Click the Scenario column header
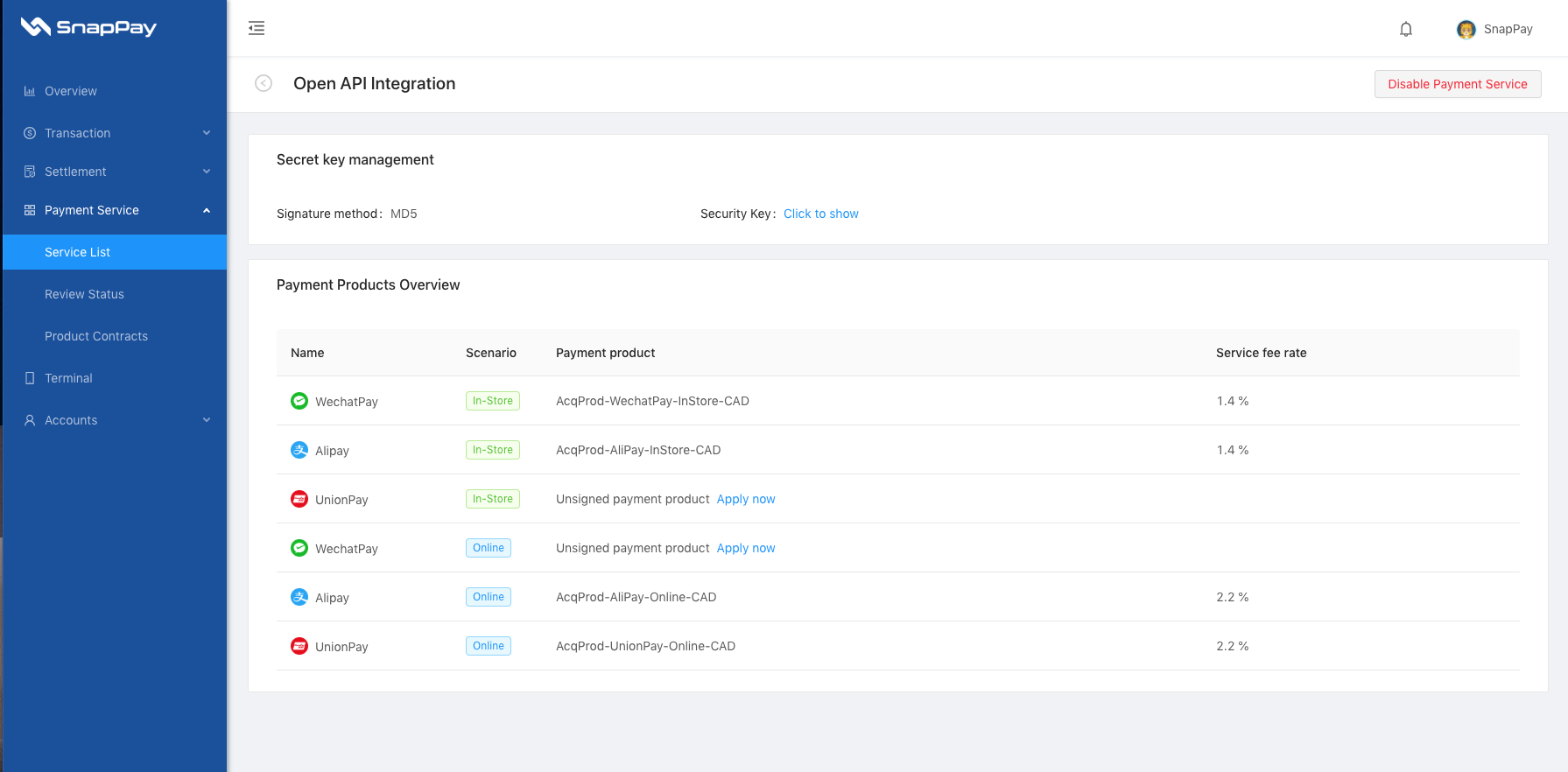The image size is (1568, 772). coord(491,353)
